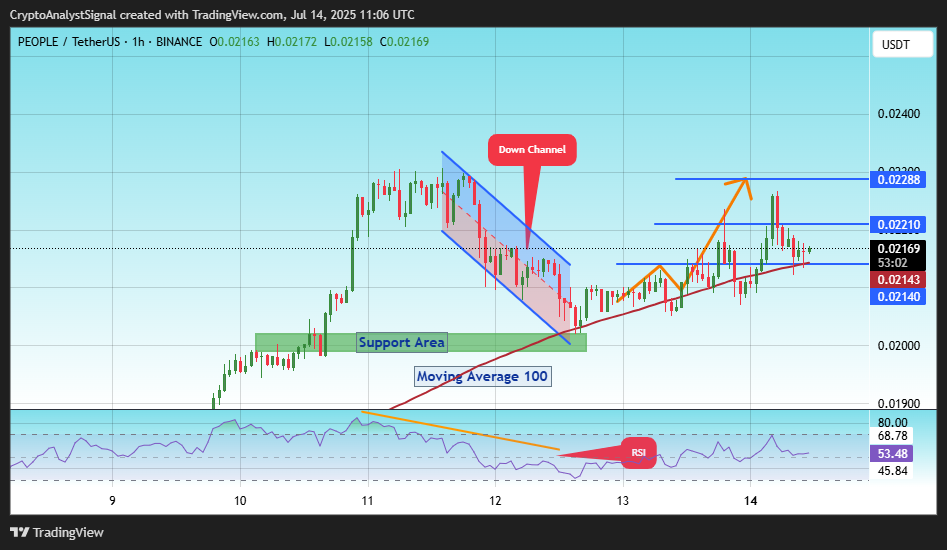
Task: Click the high value H0.02172 in header
Action: pyautogui.click(x=292, y=42)
